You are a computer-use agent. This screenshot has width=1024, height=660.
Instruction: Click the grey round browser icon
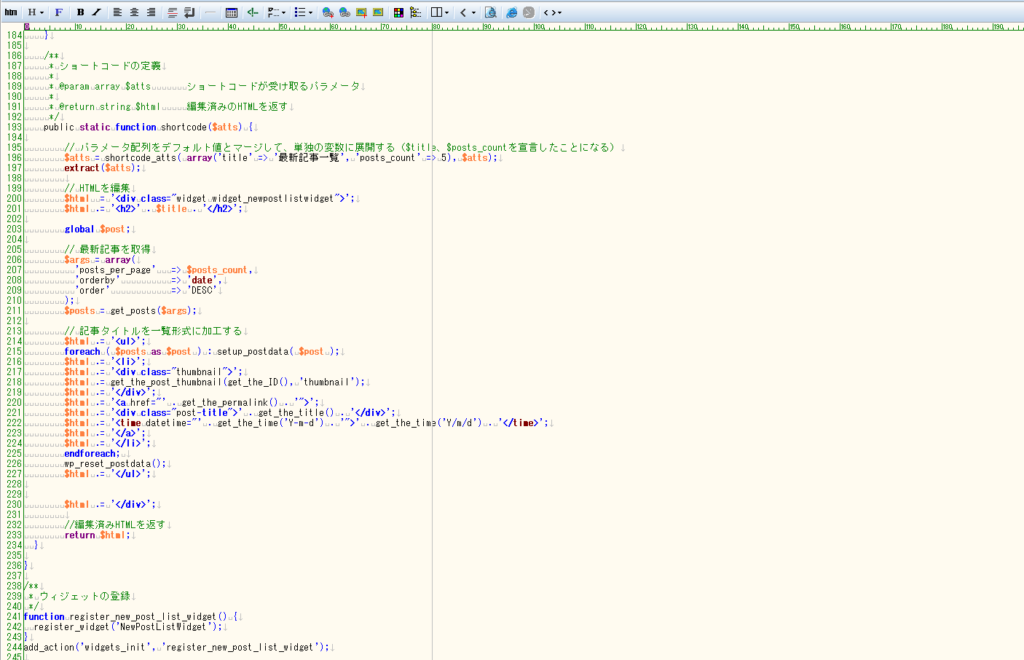pos(529,12)
